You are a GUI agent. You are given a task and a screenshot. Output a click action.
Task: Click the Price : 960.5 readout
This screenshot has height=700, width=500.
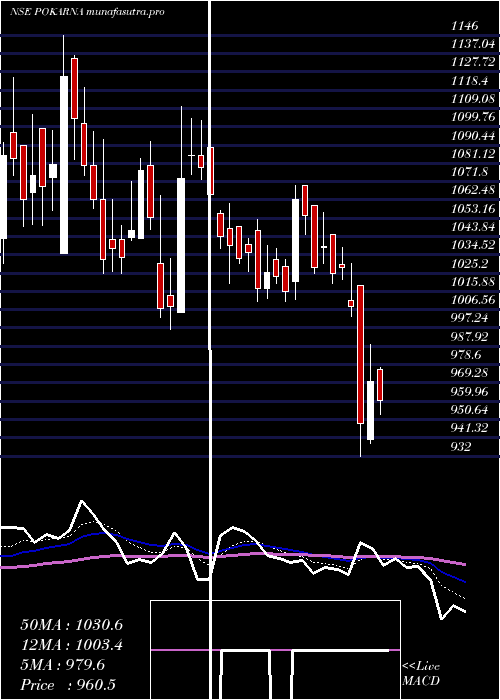tap(69, 685)
